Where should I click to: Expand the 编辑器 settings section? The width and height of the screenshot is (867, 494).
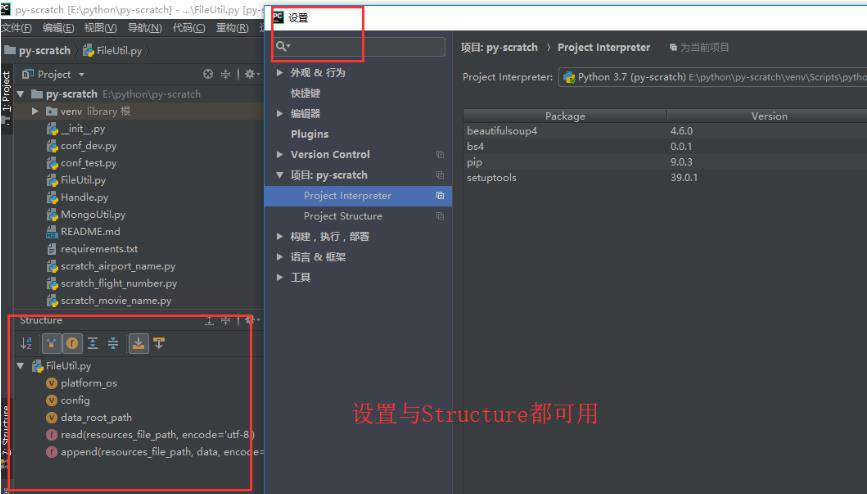[280, 113]
